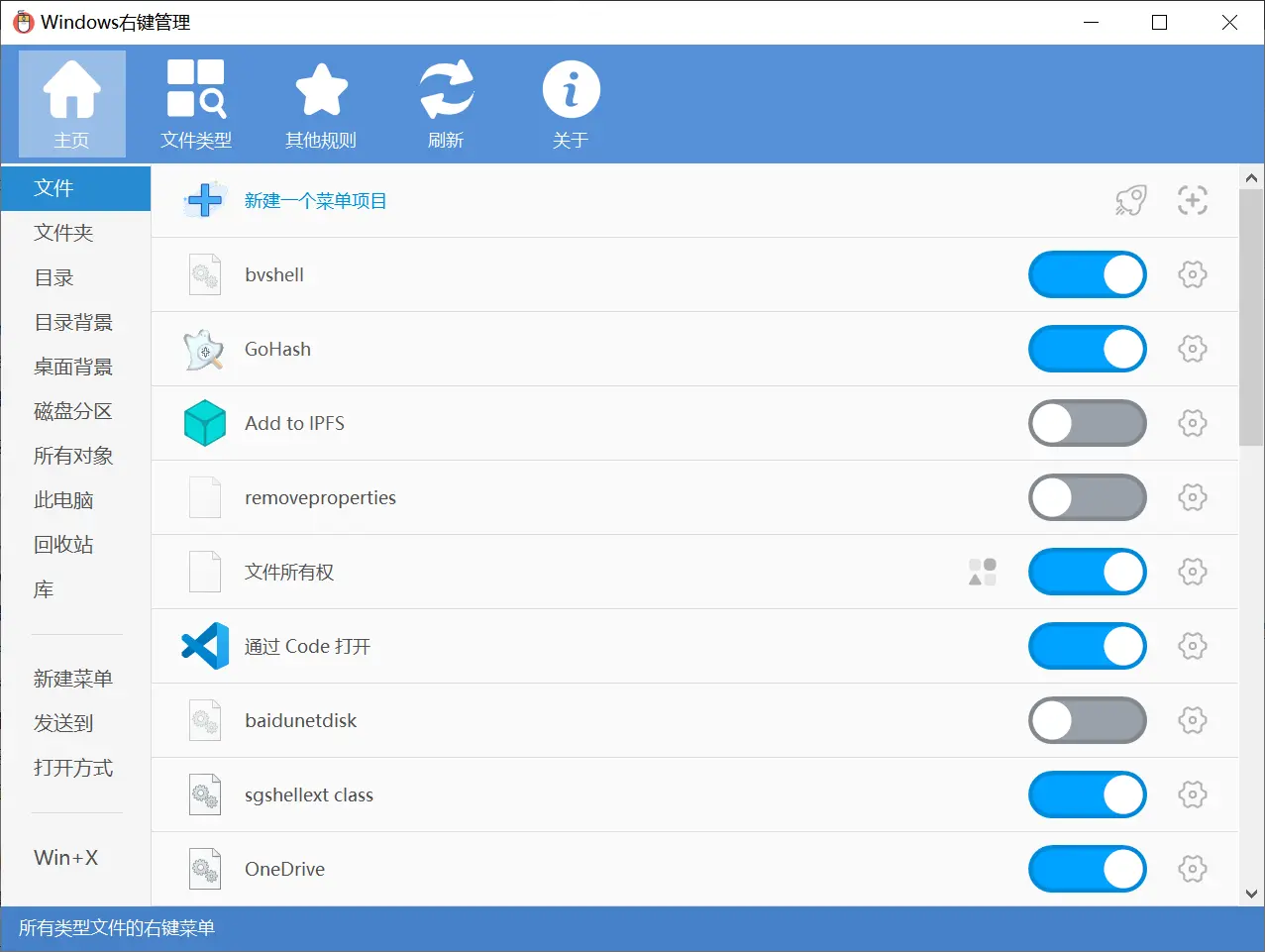This screenshot has width=1265, height=952.
Task: Turn off the 通过 Code 打开 toggle
Action: [x=1088, y=646]
